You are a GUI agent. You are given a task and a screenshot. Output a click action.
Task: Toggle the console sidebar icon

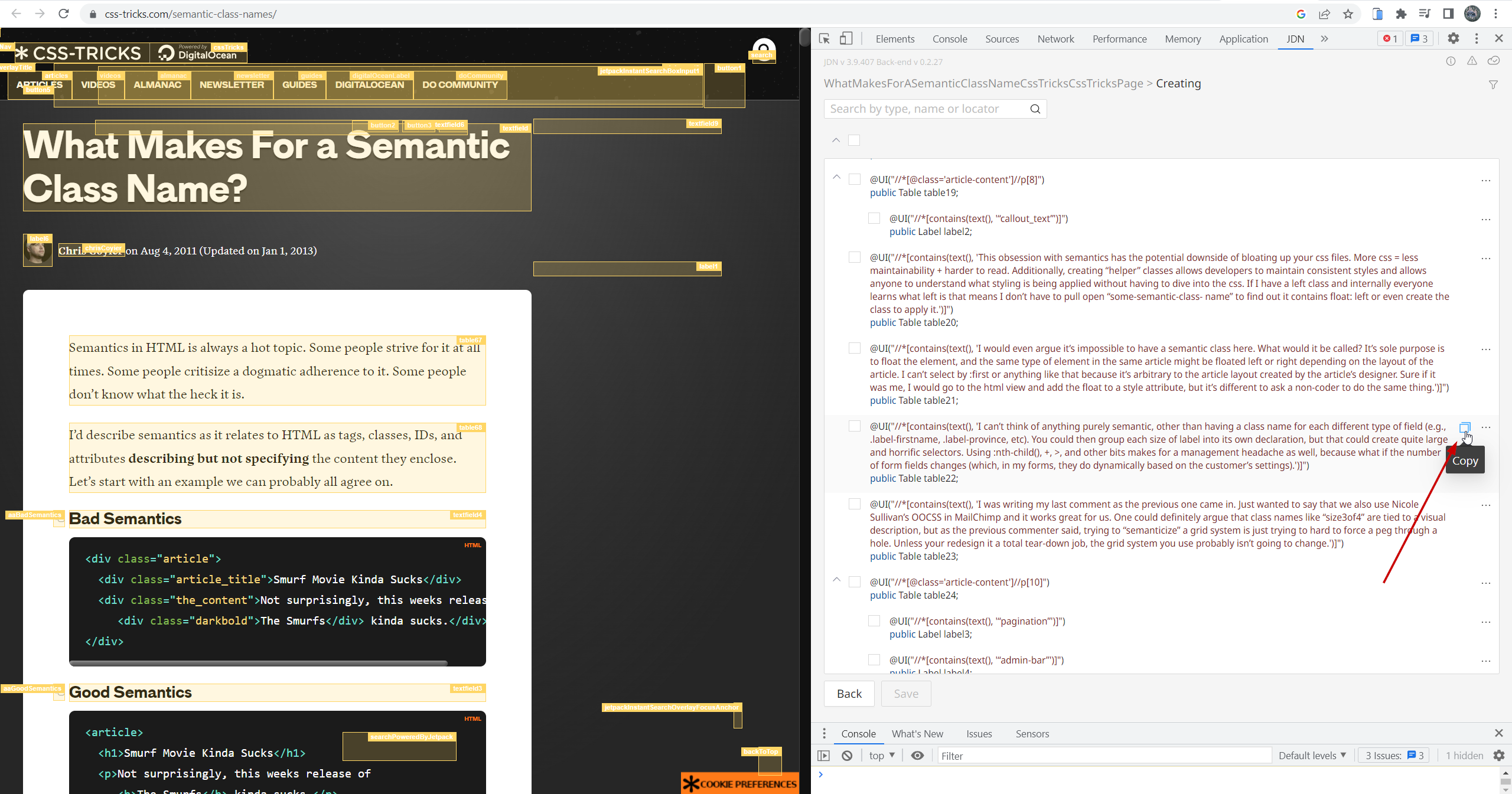coord(824,756)
